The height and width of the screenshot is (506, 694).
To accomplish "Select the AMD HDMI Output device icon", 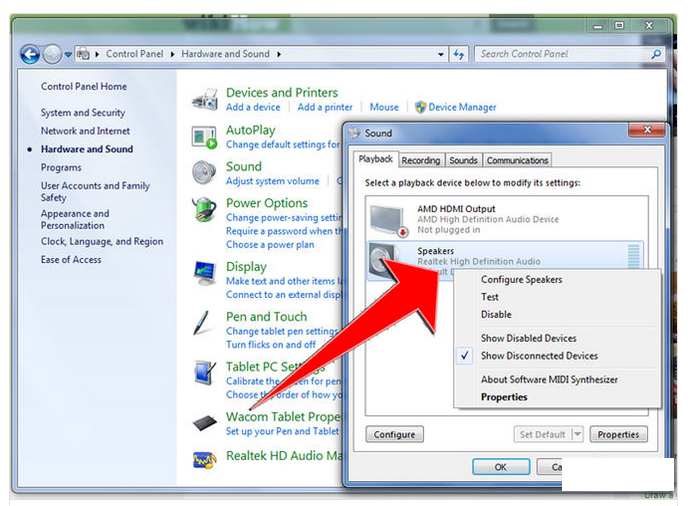I will pyautogui.click(x=387, y=219).
